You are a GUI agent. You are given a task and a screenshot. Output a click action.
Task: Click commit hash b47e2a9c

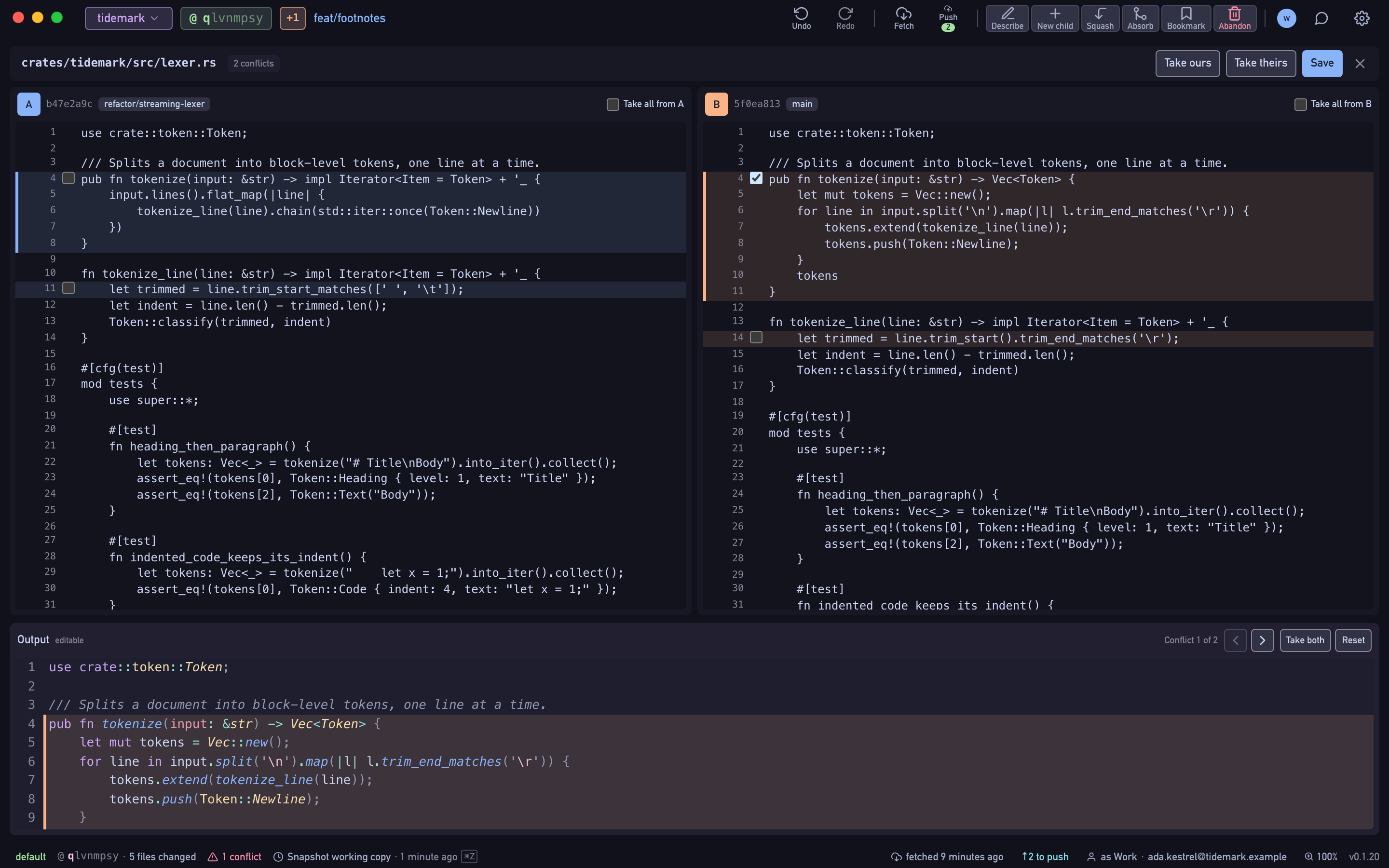coord(69,104)
